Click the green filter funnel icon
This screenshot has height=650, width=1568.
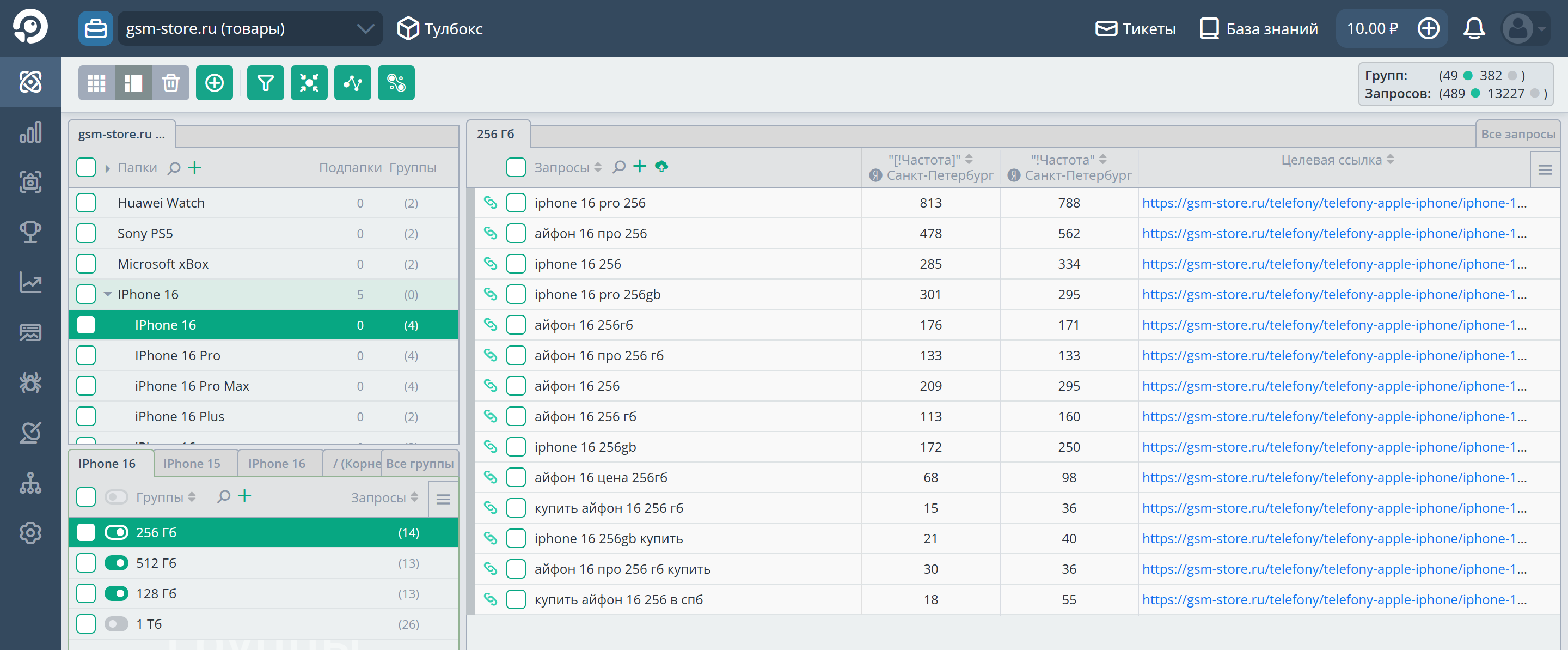click(265, 83)
